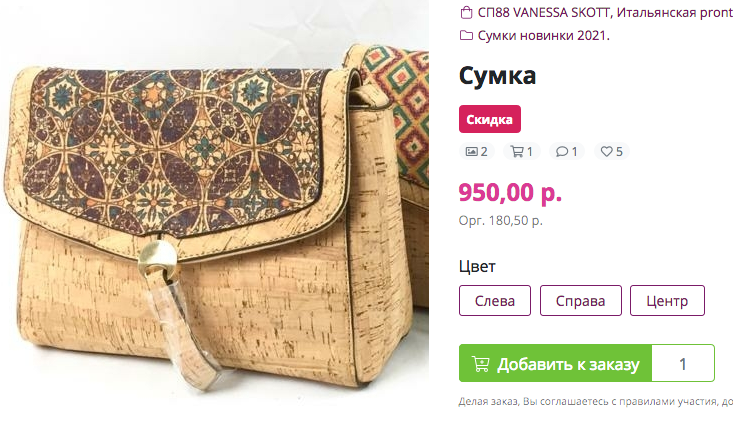Click the Сумка product title
Image resolution: width=733 pixels, height=423 pixels.
tap(497, 76)
